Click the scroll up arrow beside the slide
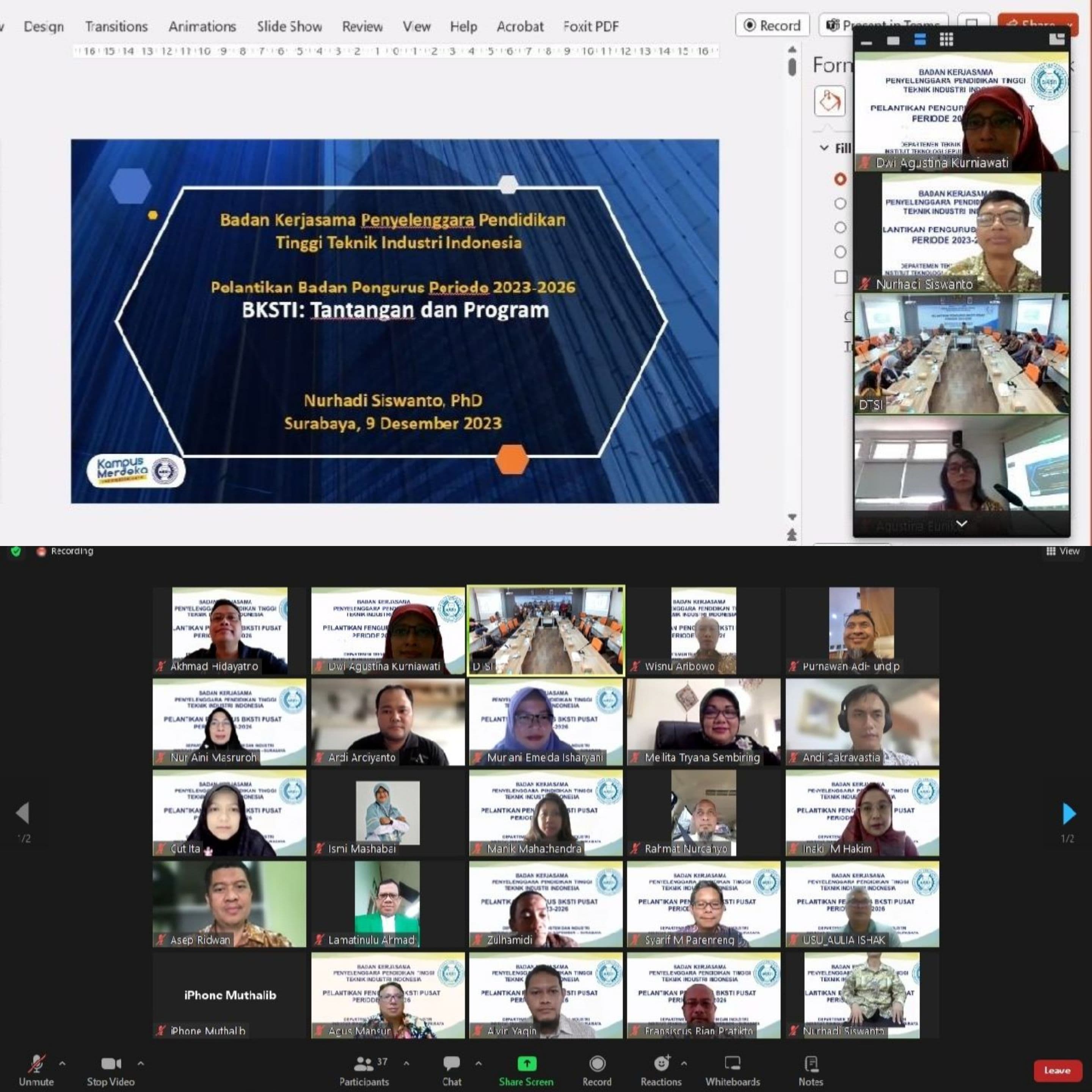 click(792, 50)
